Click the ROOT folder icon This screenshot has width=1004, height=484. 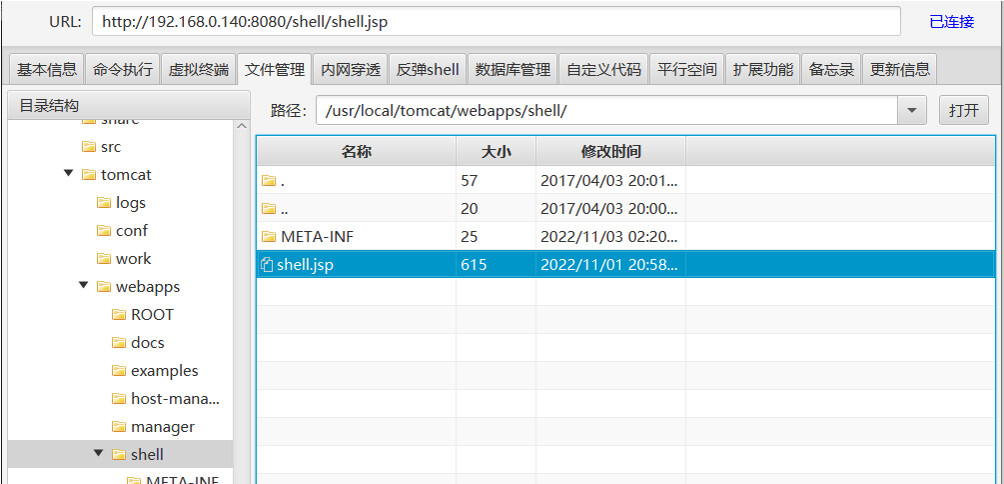pos(119,315)
